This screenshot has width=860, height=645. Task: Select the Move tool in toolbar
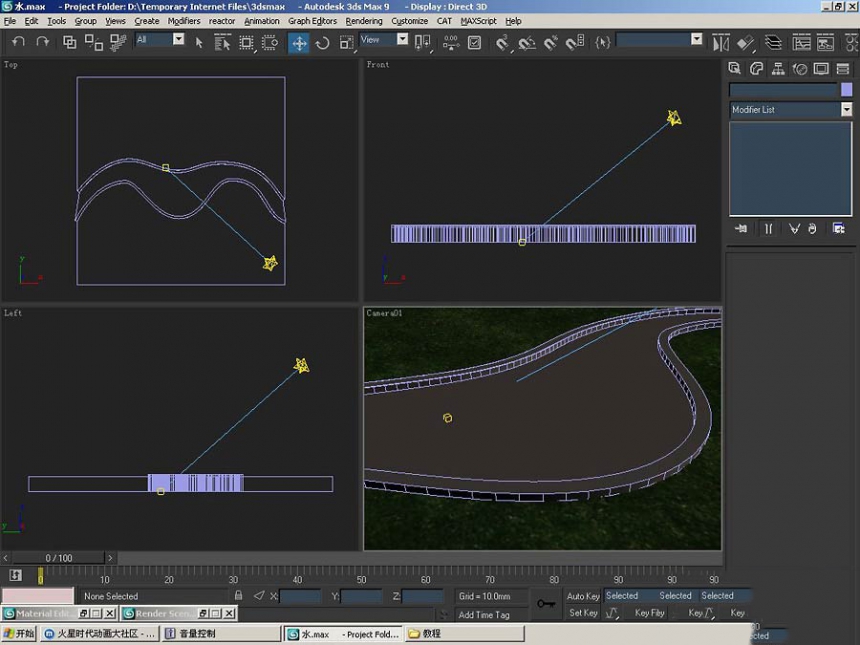299,43
